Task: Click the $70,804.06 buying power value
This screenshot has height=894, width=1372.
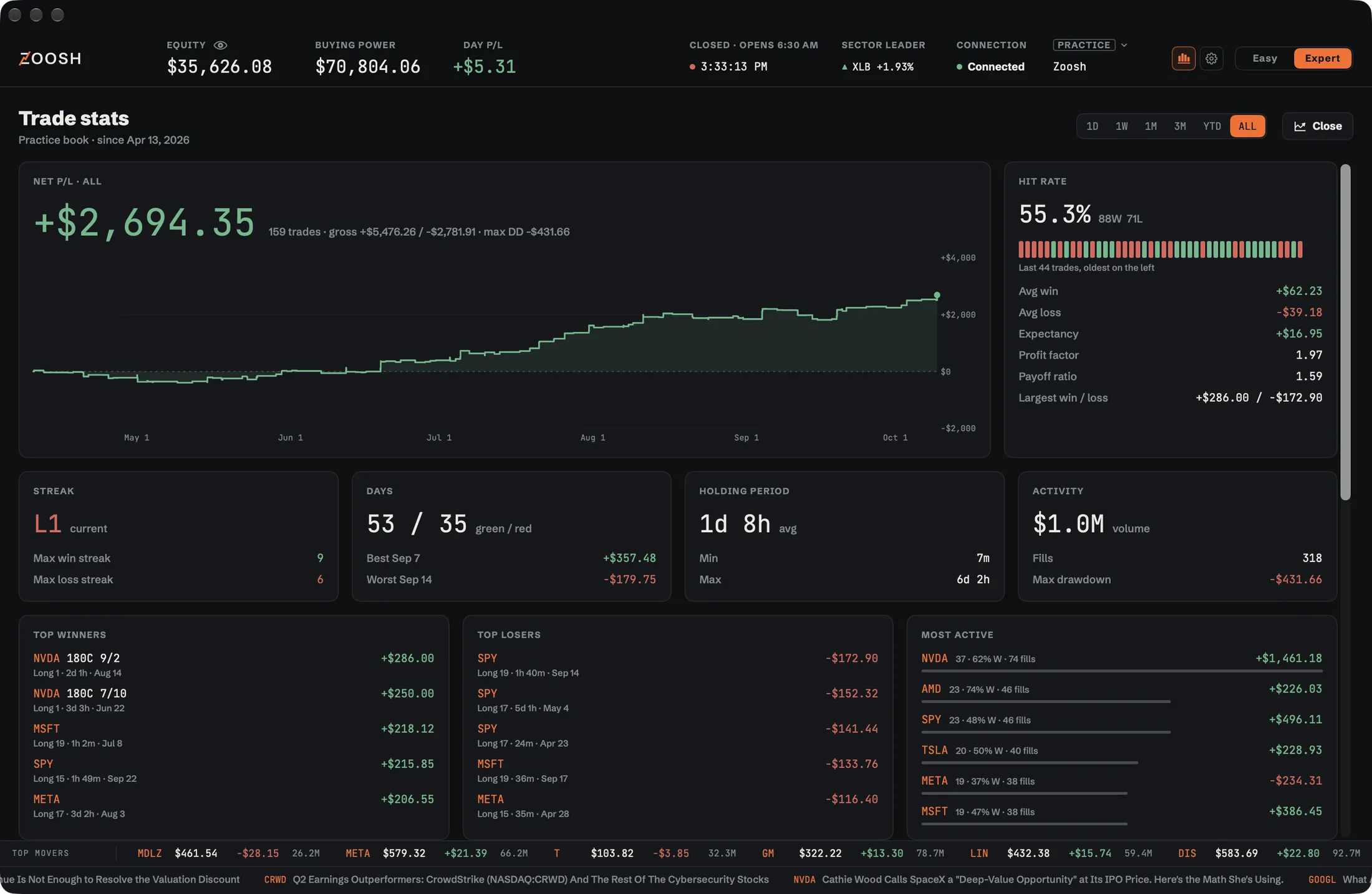Action: [367, 66]
